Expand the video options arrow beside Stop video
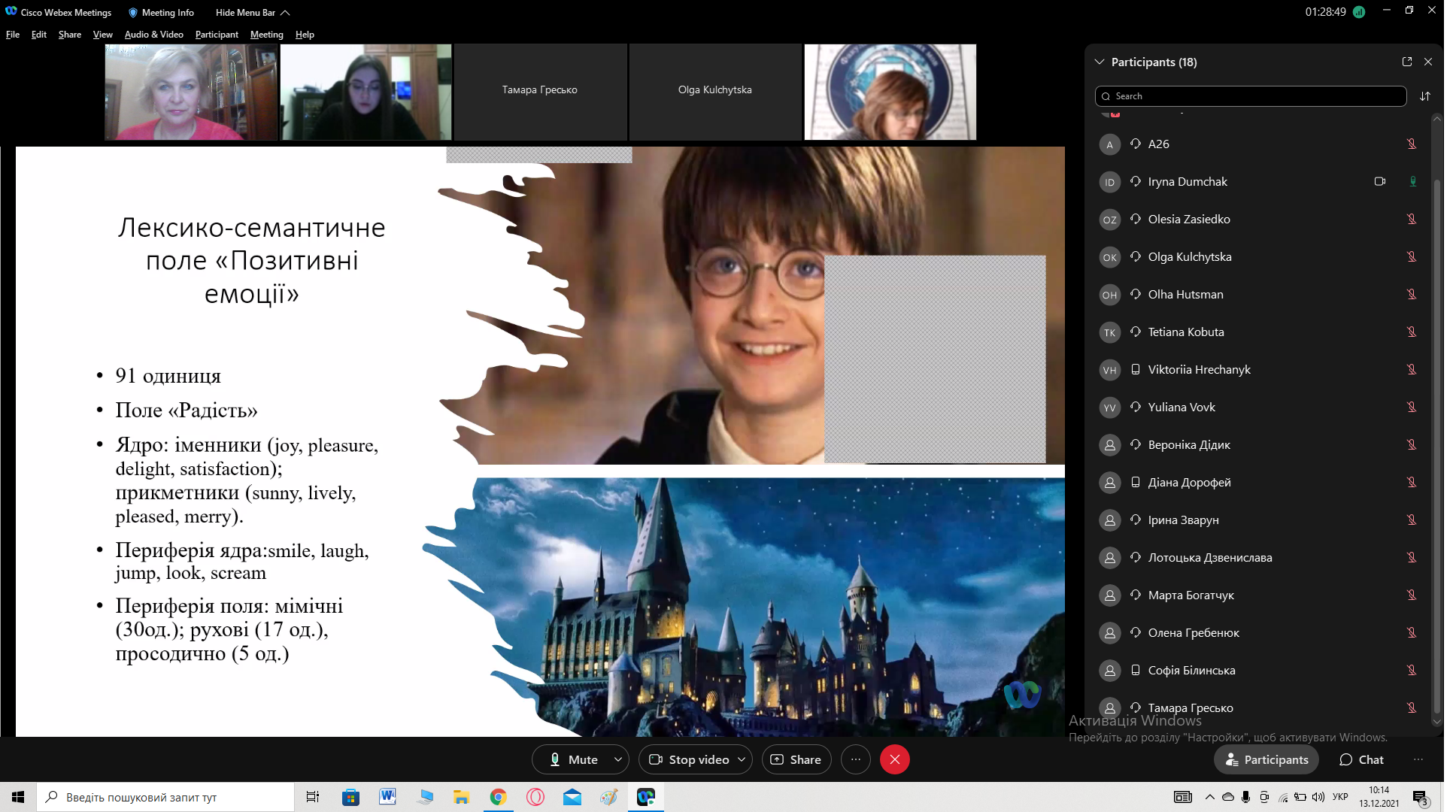This screenshot has width=1456, height=812. (742, 759)
